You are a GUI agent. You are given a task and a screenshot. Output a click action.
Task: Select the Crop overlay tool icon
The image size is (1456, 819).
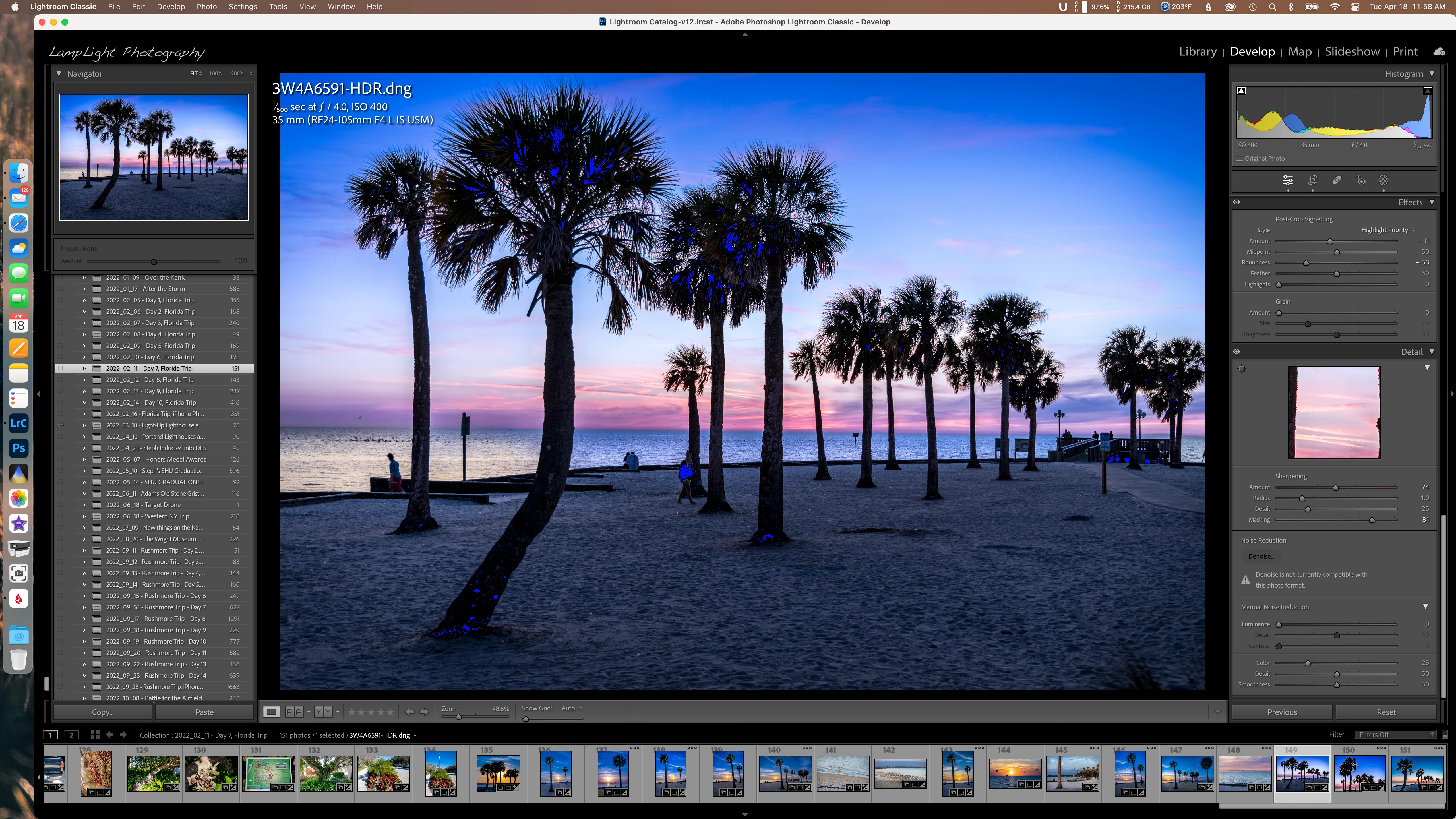click(x=1312, y=180)
